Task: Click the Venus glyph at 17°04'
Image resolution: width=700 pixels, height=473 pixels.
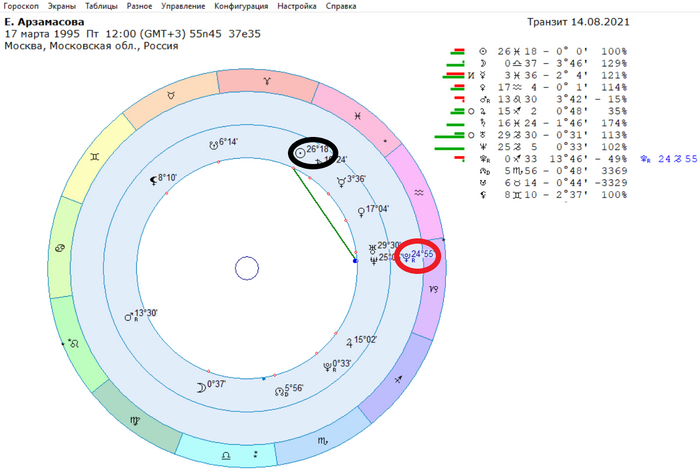Action: click(x=361, y=212)
